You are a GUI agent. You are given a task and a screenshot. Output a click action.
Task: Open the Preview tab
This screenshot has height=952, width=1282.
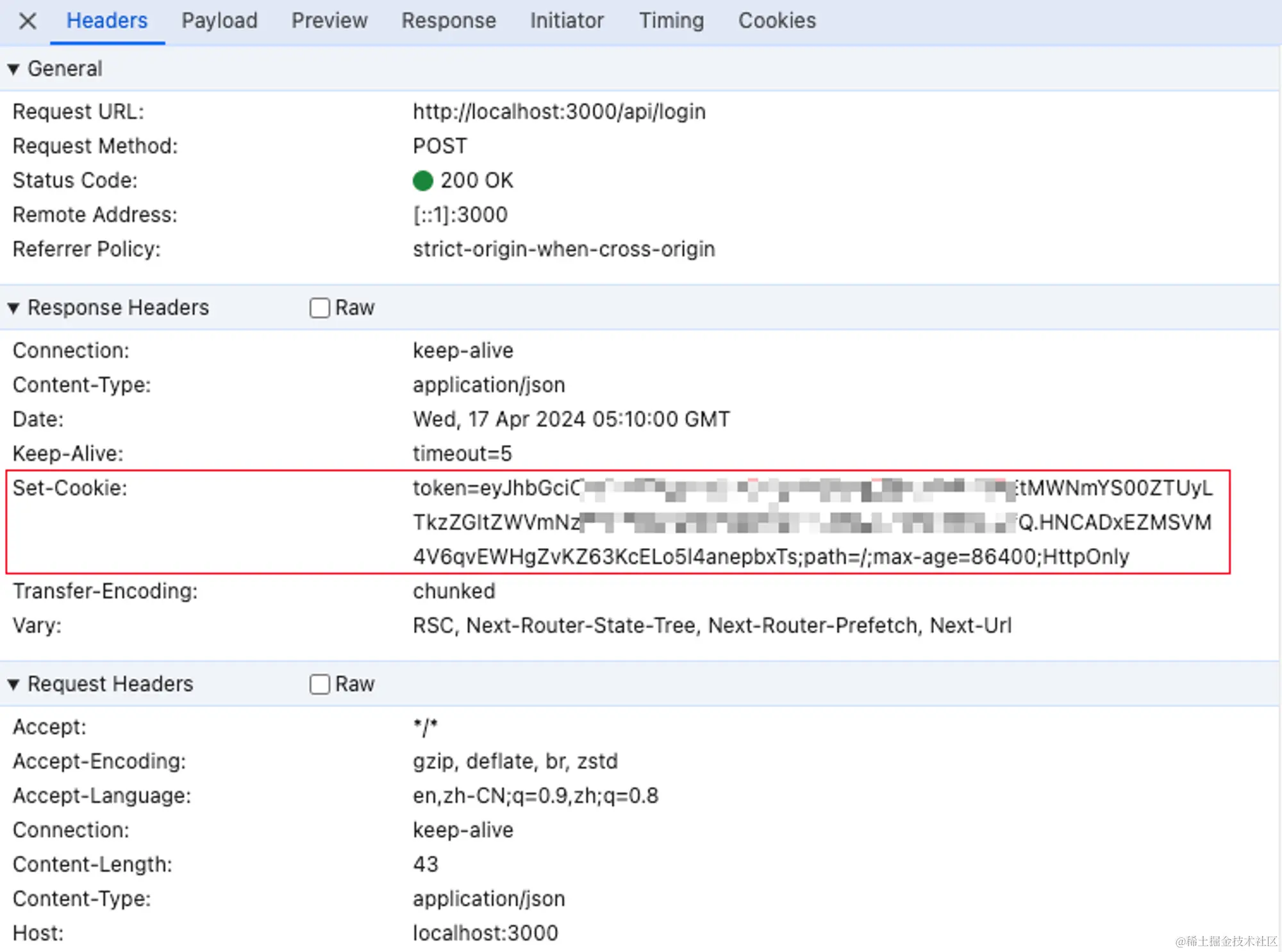(329, 21)
